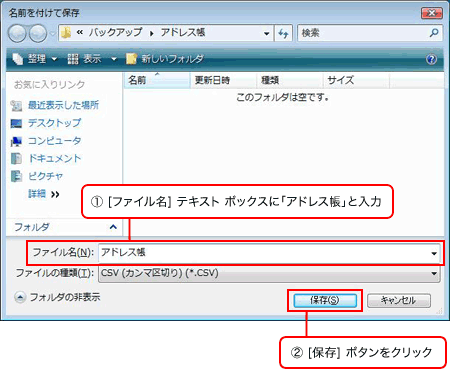Open the ファイル名 dropdown arrow
This screenshot has width=450, height=369.
tap(434, 253)
